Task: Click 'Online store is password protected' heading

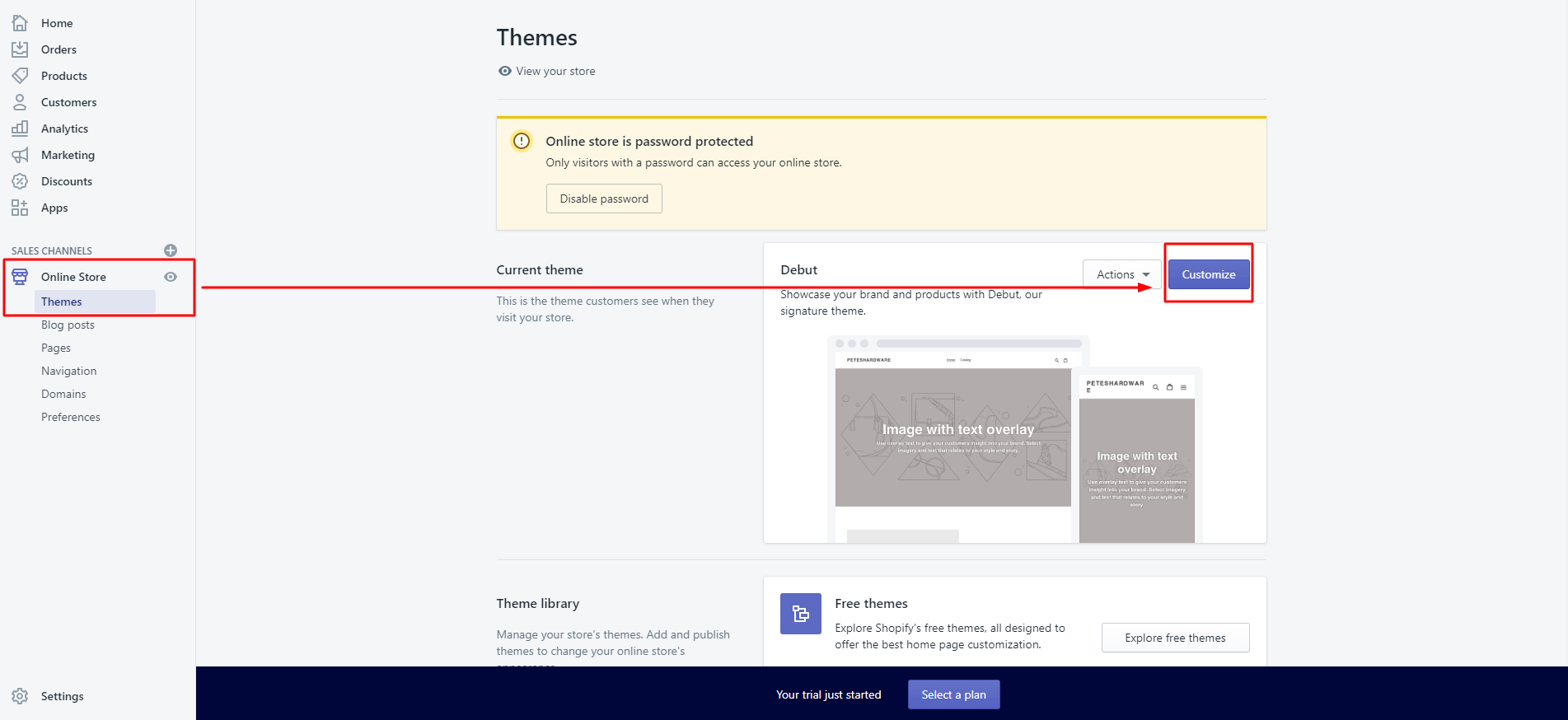Action: (x=649, y=141)
